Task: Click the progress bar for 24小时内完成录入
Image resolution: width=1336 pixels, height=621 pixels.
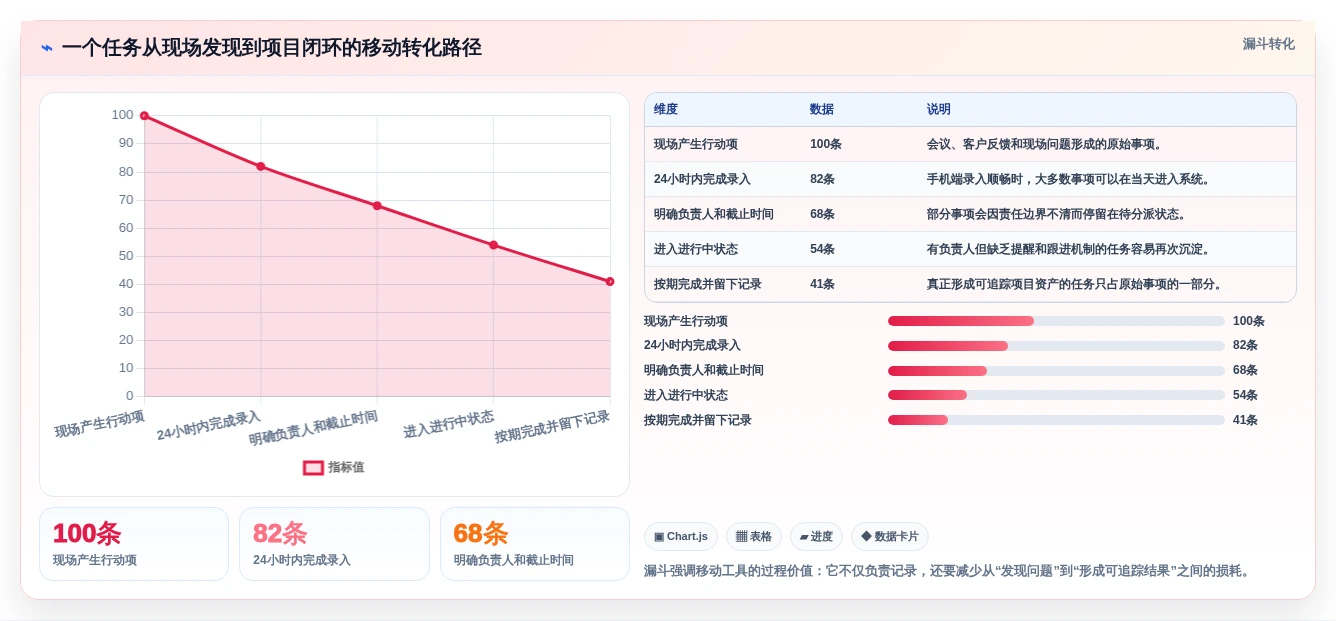Action: 1056,346
